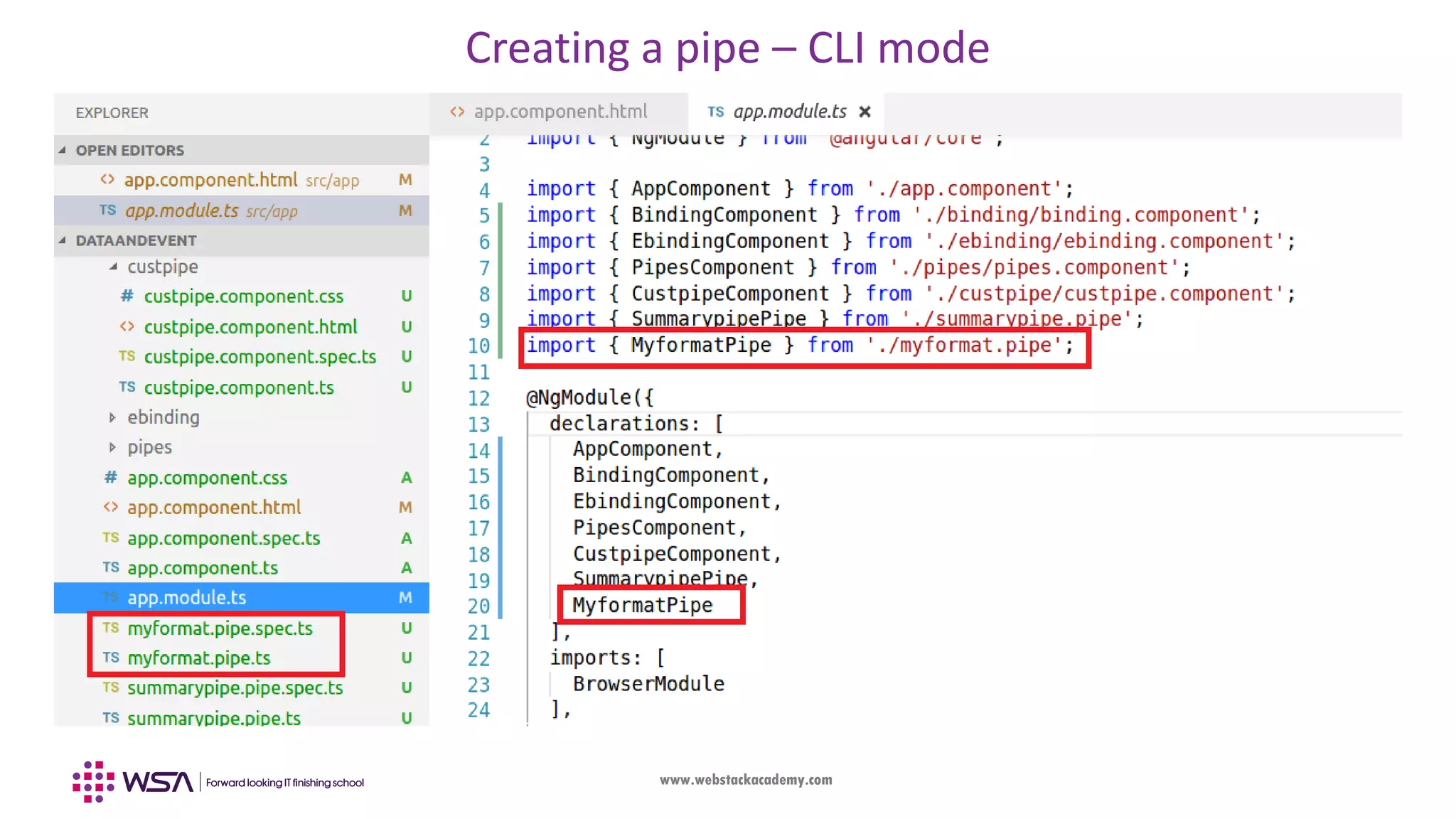Click EbindingComponent in declarations list
The width and height of the screenshot is (1456, 819).
click(x=672, y=502)
